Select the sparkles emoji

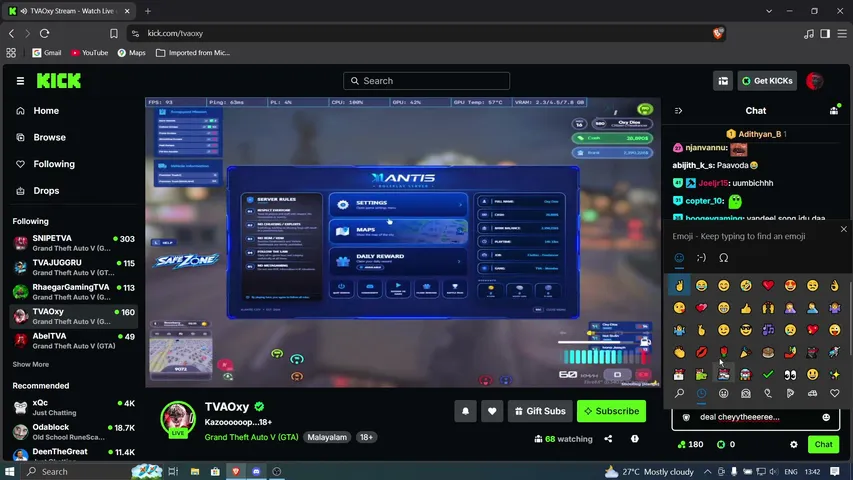click(x=835, y=374)
